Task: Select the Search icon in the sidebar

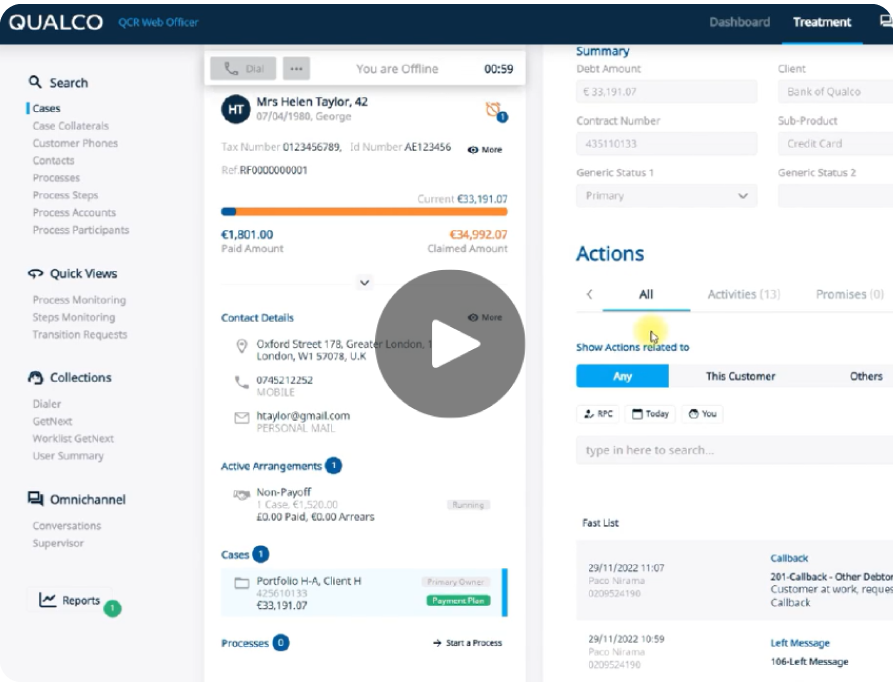Action: [35, 82]
